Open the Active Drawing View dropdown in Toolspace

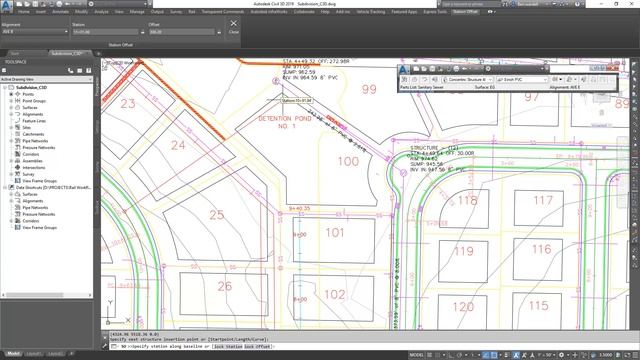pos(46,79)
